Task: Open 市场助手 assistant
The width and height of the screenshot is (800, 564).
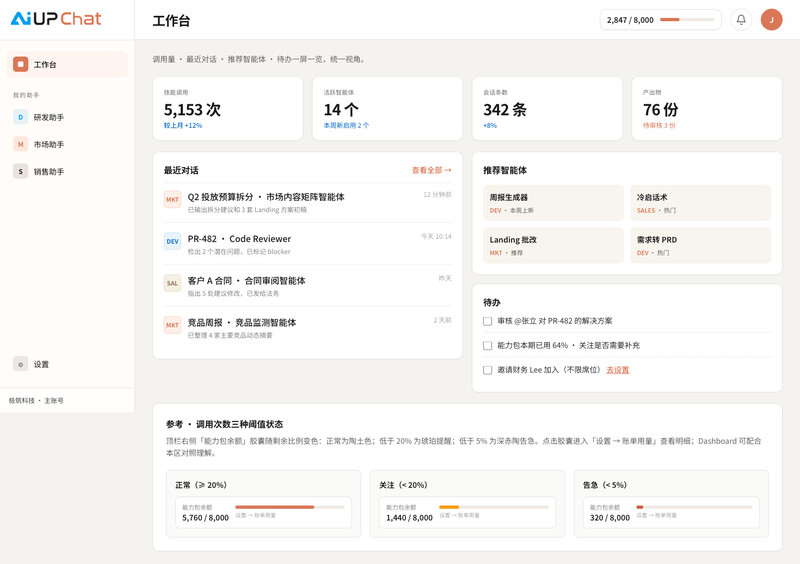Action: click(67, 144)
